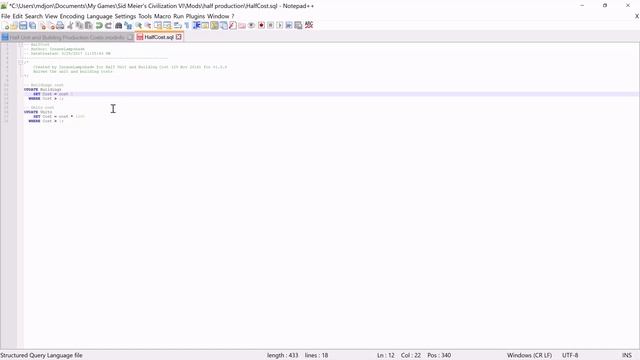Open the Tools menu

145,16
